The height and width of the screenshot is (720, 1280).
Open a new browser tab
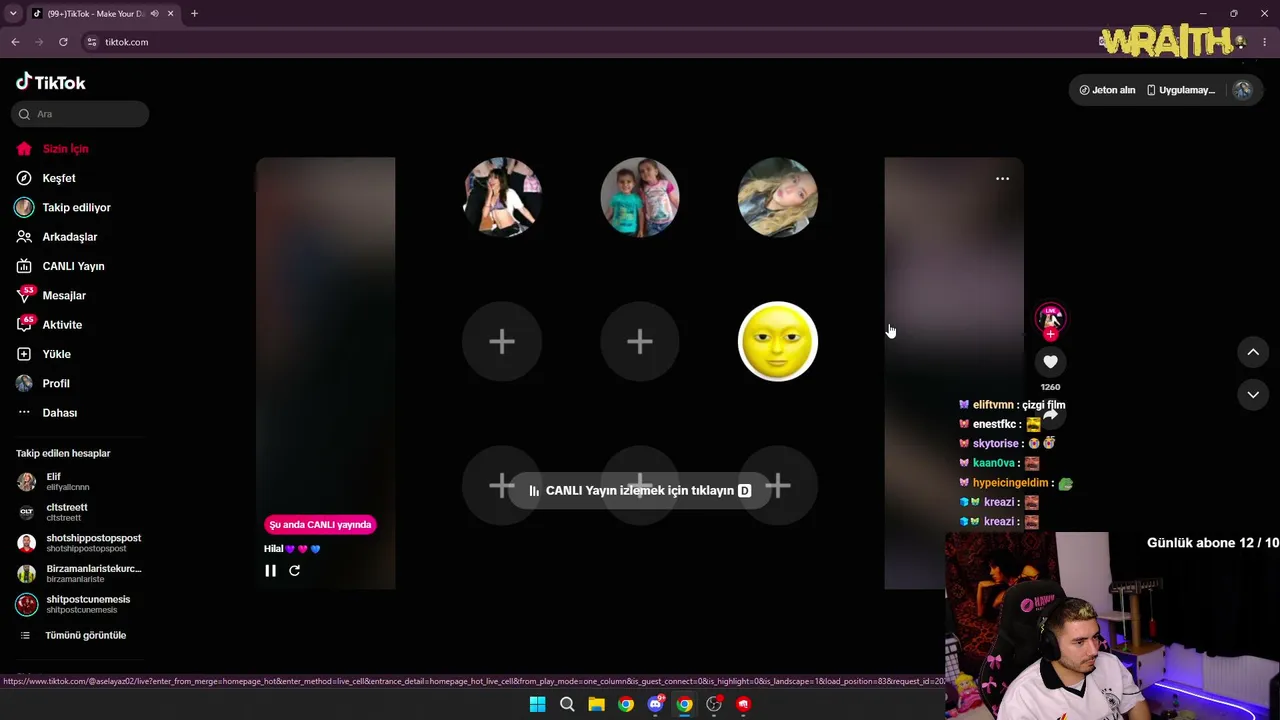194,14
